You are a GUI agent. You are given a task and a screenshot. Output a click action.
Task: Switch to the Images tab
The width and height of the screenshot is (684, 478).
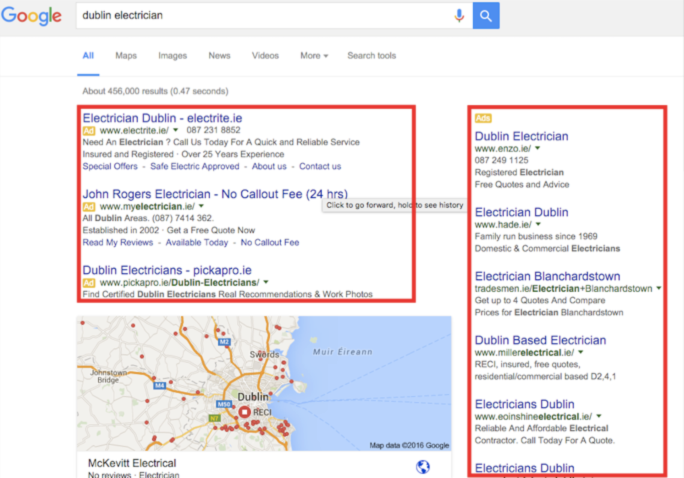pyautogui.click(x=172, y=55)
